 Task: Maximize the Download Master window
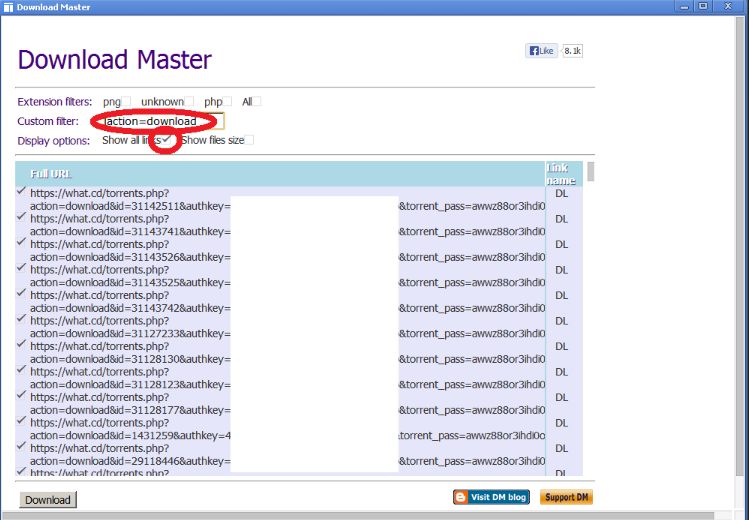[703, 7]
